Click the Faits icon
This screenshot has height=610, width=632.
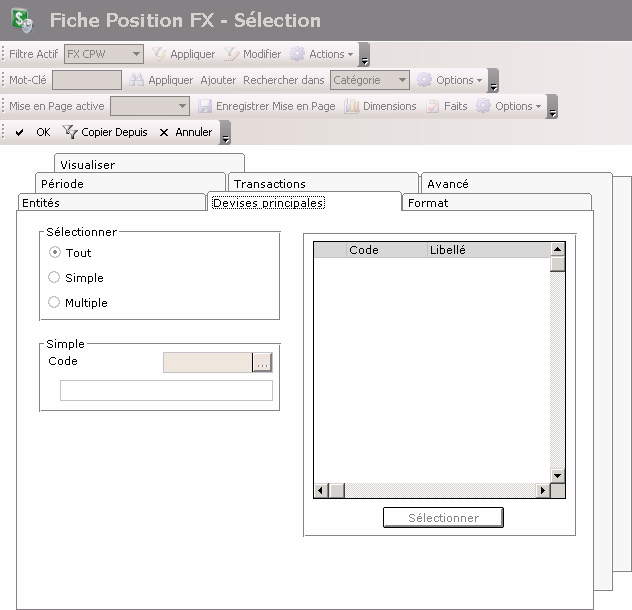[433, 106]
